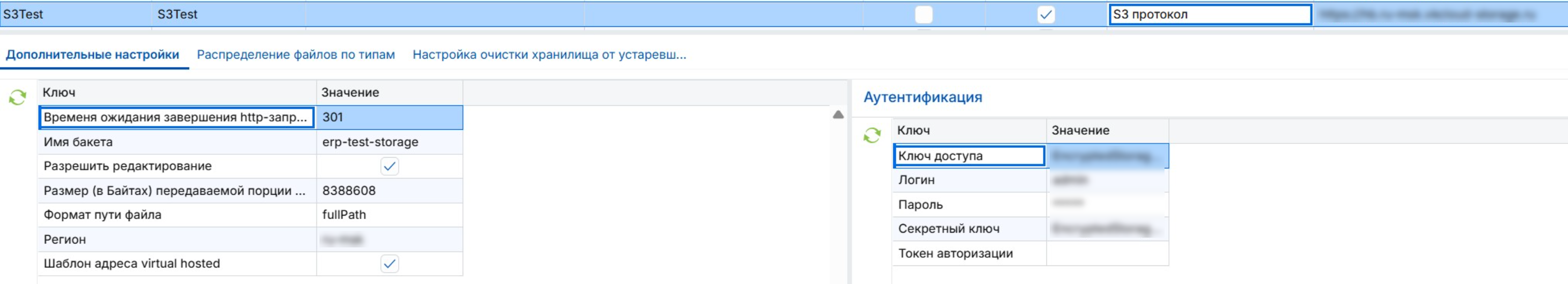The height and width of the screenshot is (284, 1568).
Task: Click the empty Токен авторизации value cell
Action: click(1106, 254)
